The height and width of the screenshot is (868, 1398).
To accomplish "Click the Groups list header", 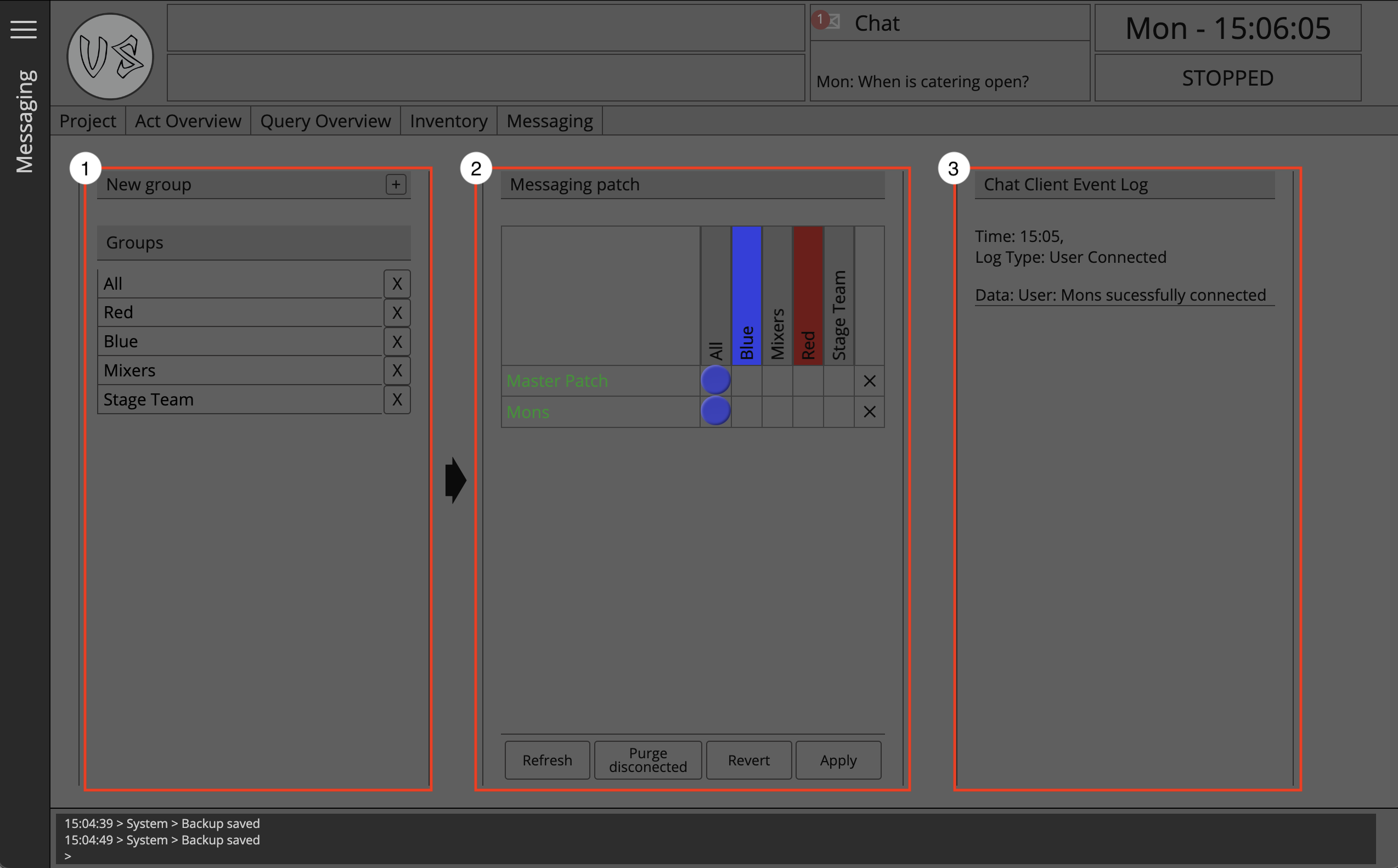I will (x=254, y=243).
